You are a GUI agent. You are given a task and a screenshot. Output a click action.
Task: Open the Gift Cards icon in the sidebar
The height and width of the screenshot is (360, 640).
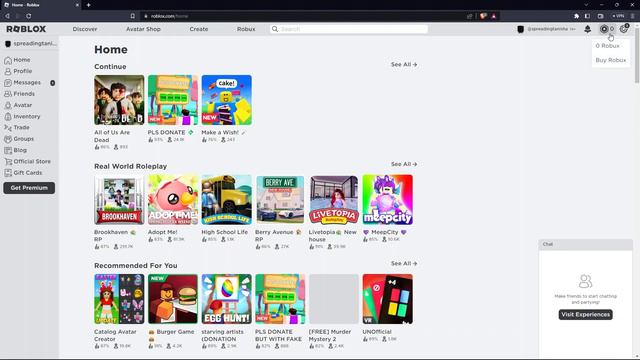pos(8,173)
